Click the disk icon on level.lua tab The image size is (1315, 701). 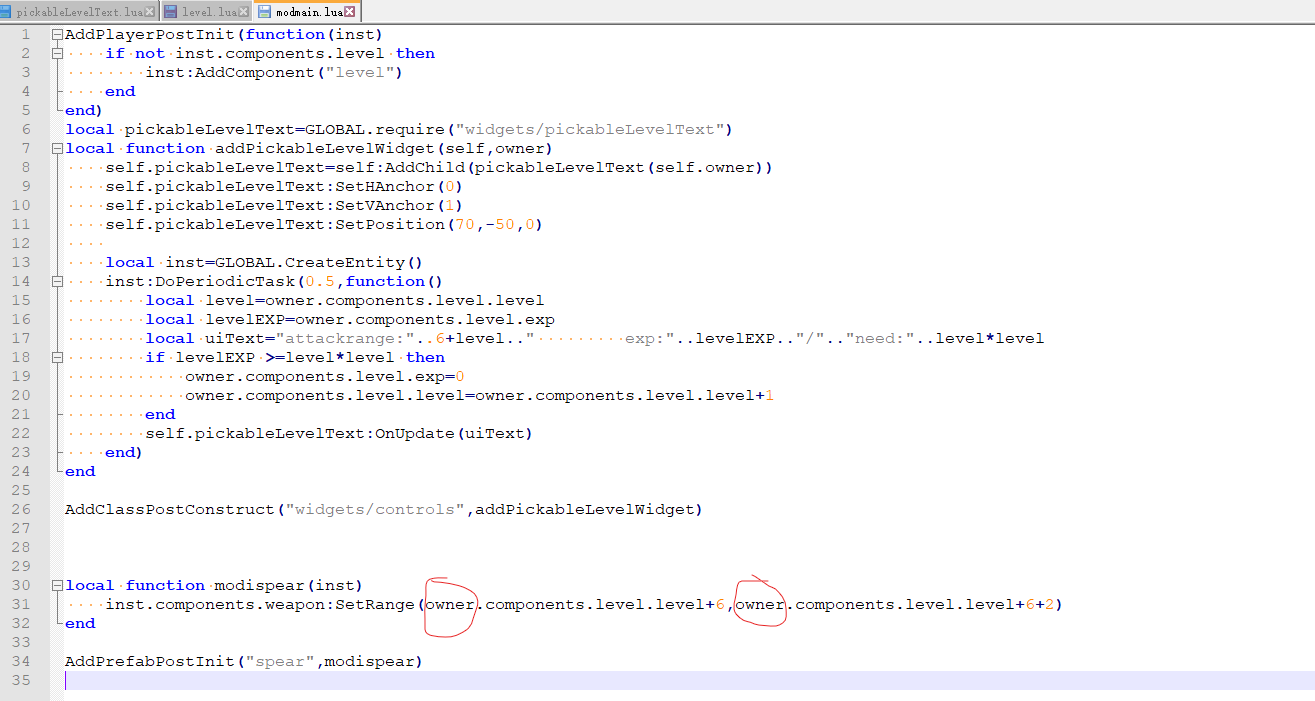171,12
